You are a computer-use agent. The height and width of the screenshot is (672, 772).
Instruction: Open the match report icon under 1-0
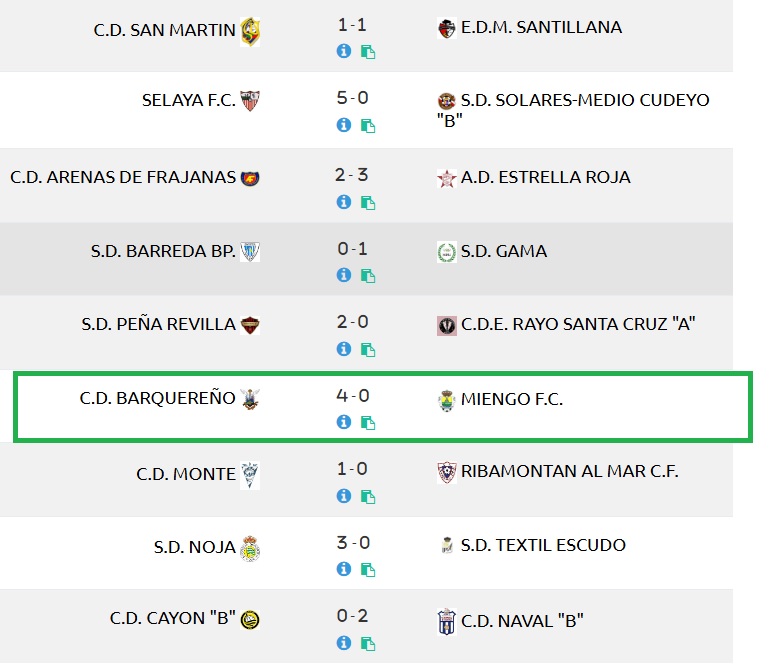[x=367, y=497]
